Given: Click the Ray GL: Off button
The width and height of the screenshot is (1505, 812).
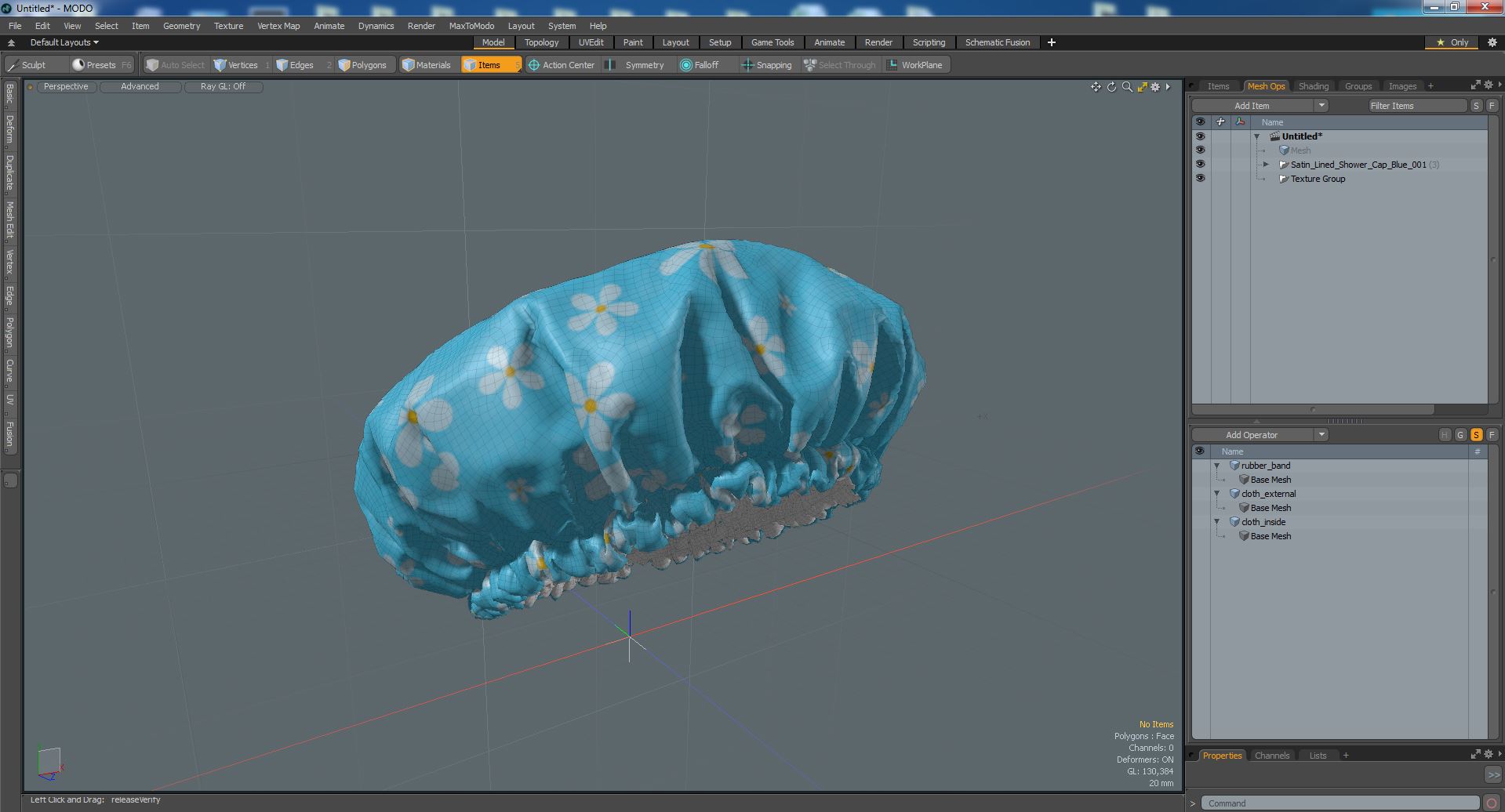Looking at the screenshot, I should (223, 87).
